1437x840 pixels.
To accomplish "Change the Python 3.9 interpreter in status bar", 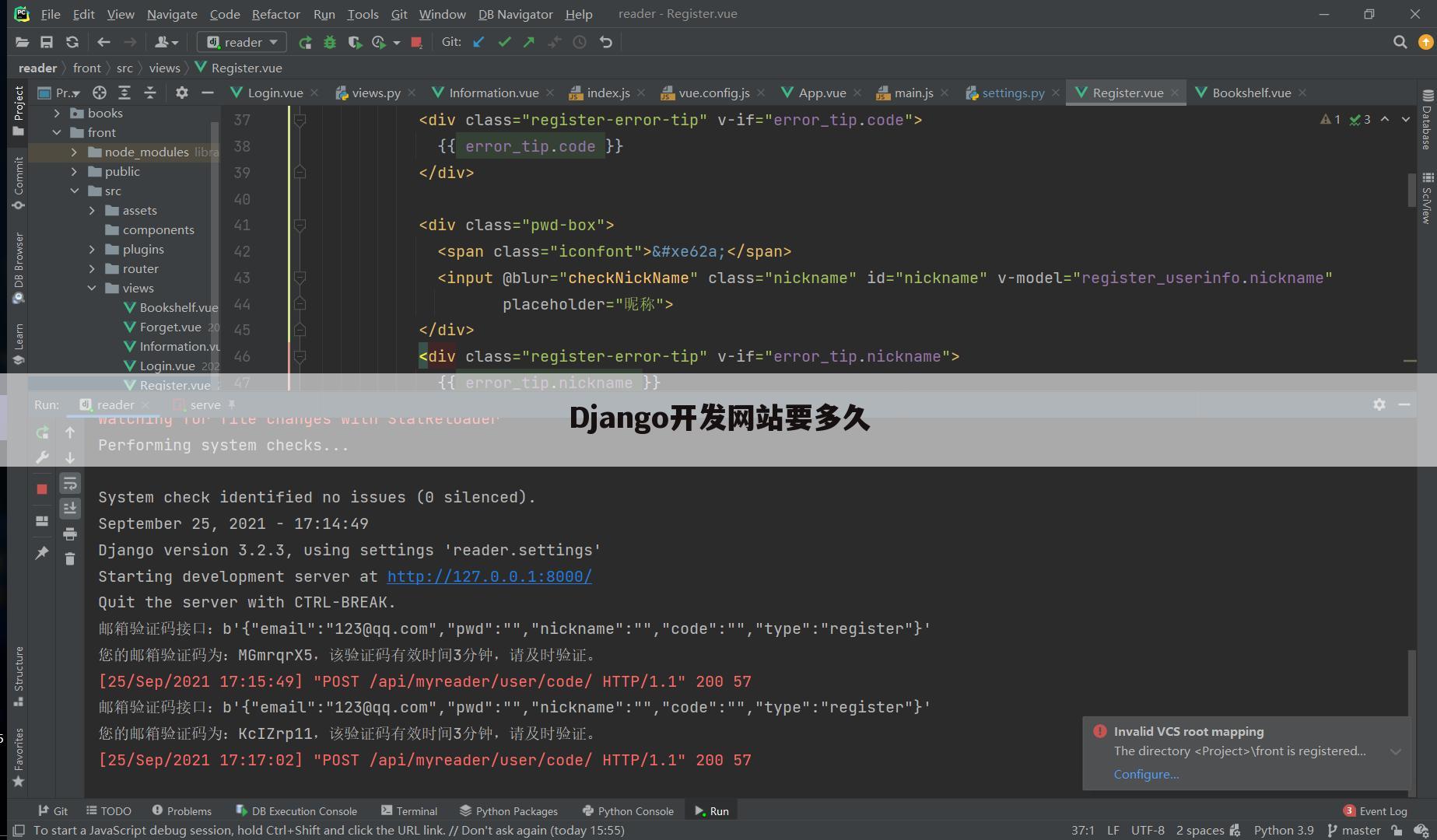I will (x=1284, y=830).
